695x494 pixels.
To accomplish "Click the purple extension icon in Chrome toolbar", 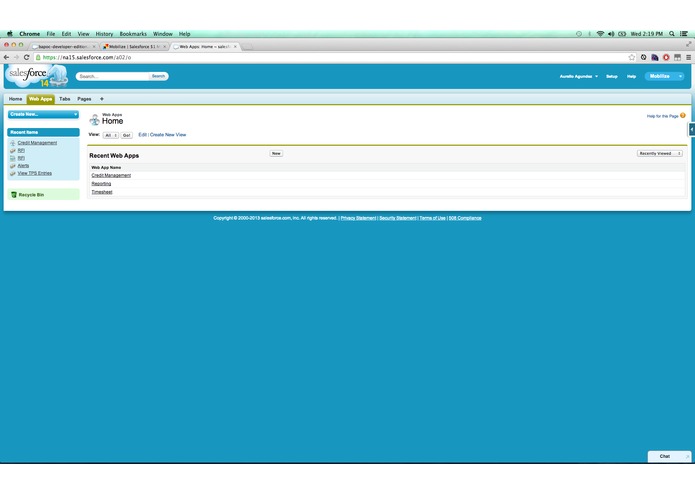I will (655, 57).
